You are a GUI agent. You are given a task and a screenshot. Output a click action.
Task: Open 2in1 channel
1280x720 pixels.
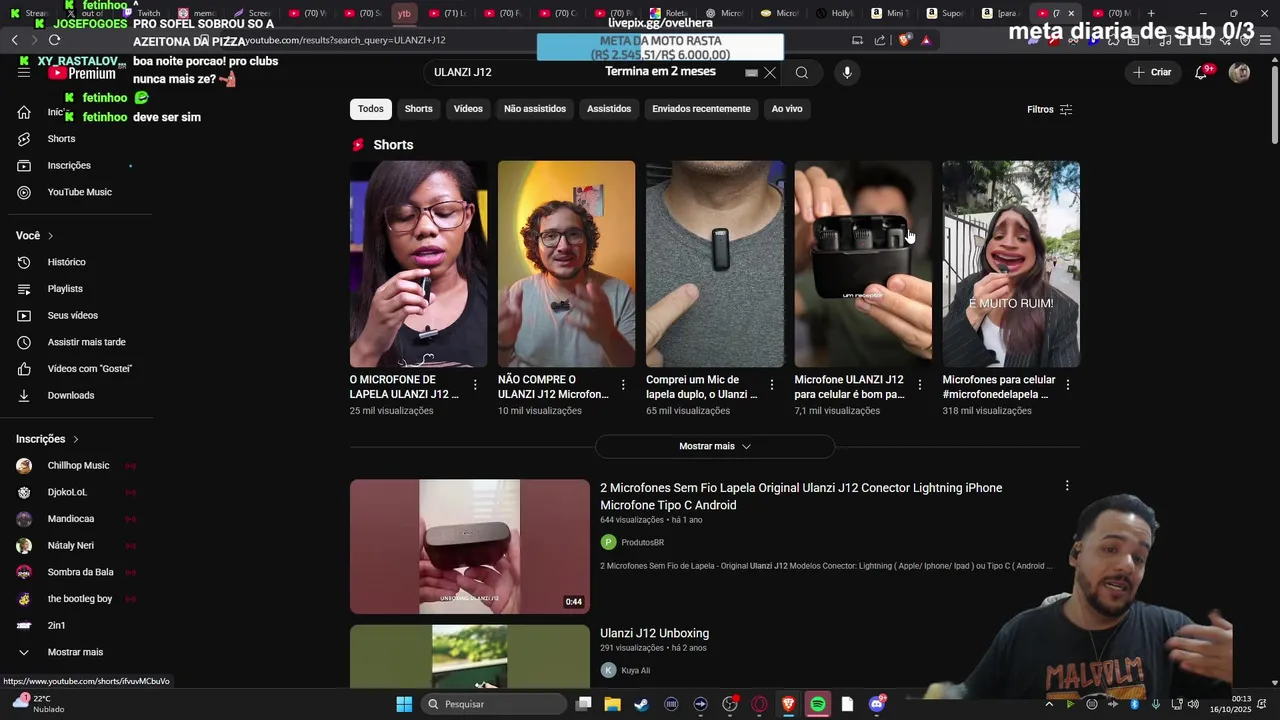(x=56, y=626)
